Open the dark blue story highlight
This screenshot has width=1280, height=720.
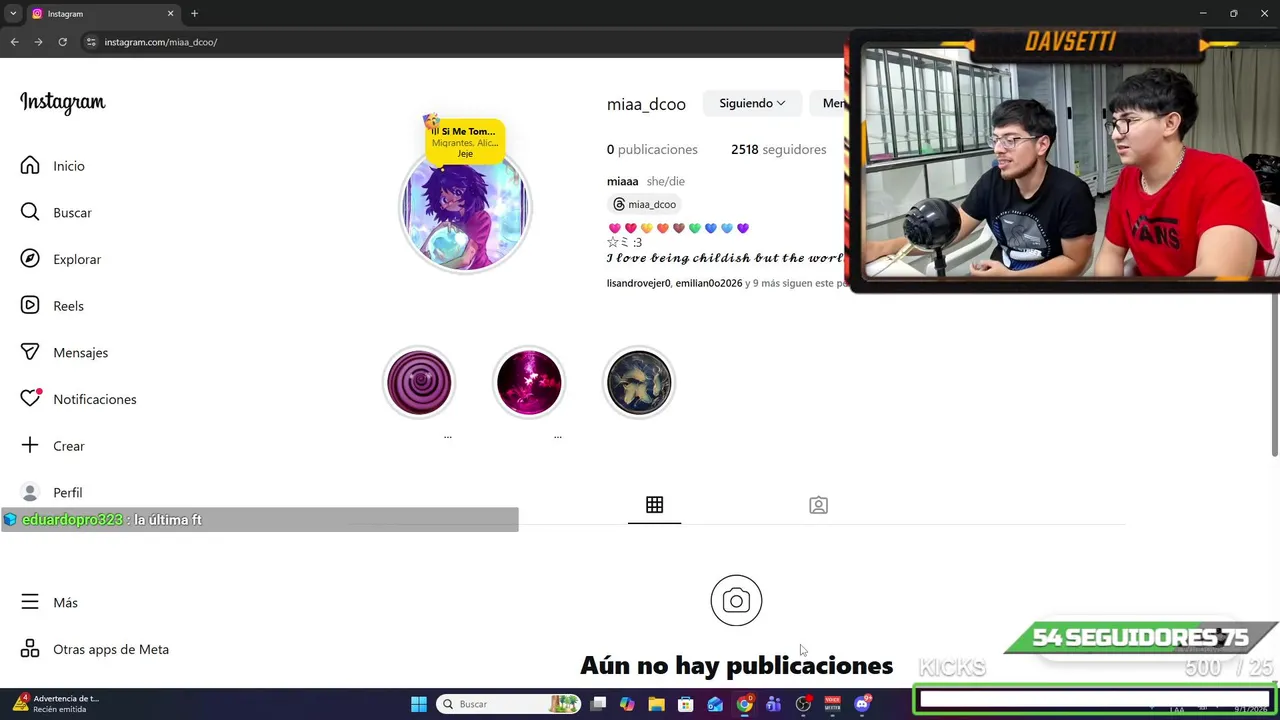tap(639, 382)
